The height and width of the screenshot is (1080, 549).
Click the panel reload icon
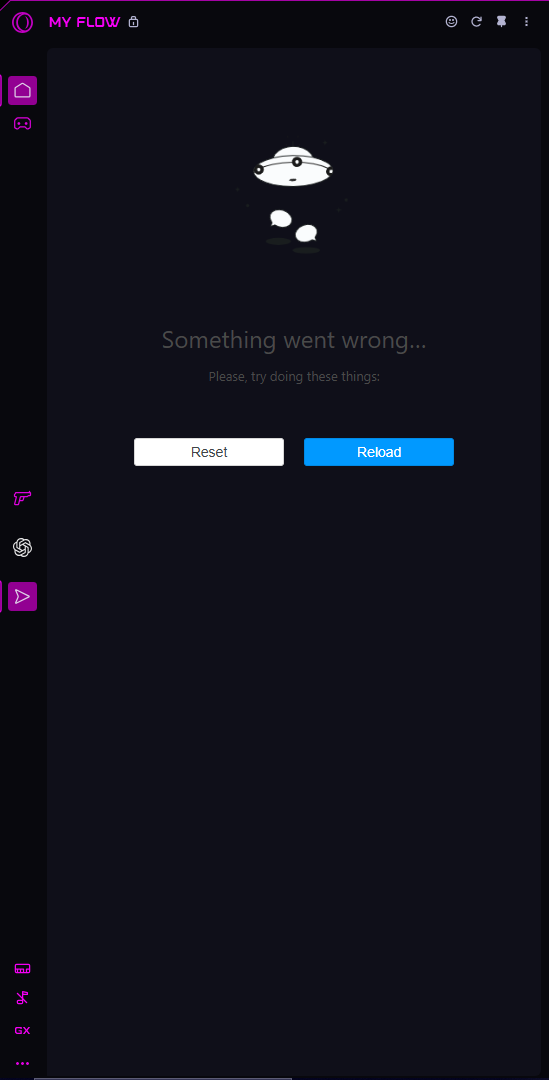pos(476,21)
